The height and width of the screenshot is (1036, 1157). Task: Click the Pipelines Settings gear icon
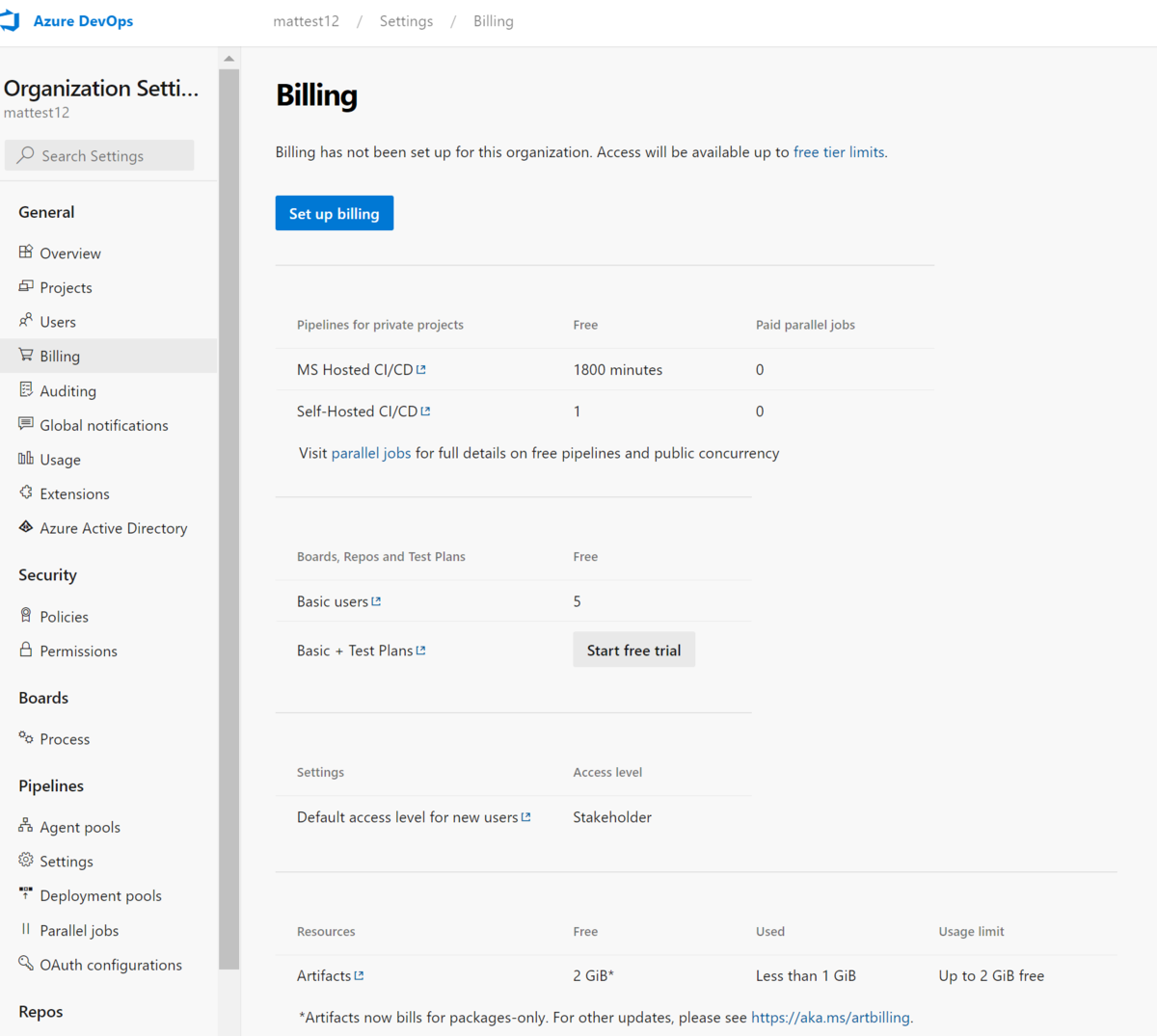(26, 860)
